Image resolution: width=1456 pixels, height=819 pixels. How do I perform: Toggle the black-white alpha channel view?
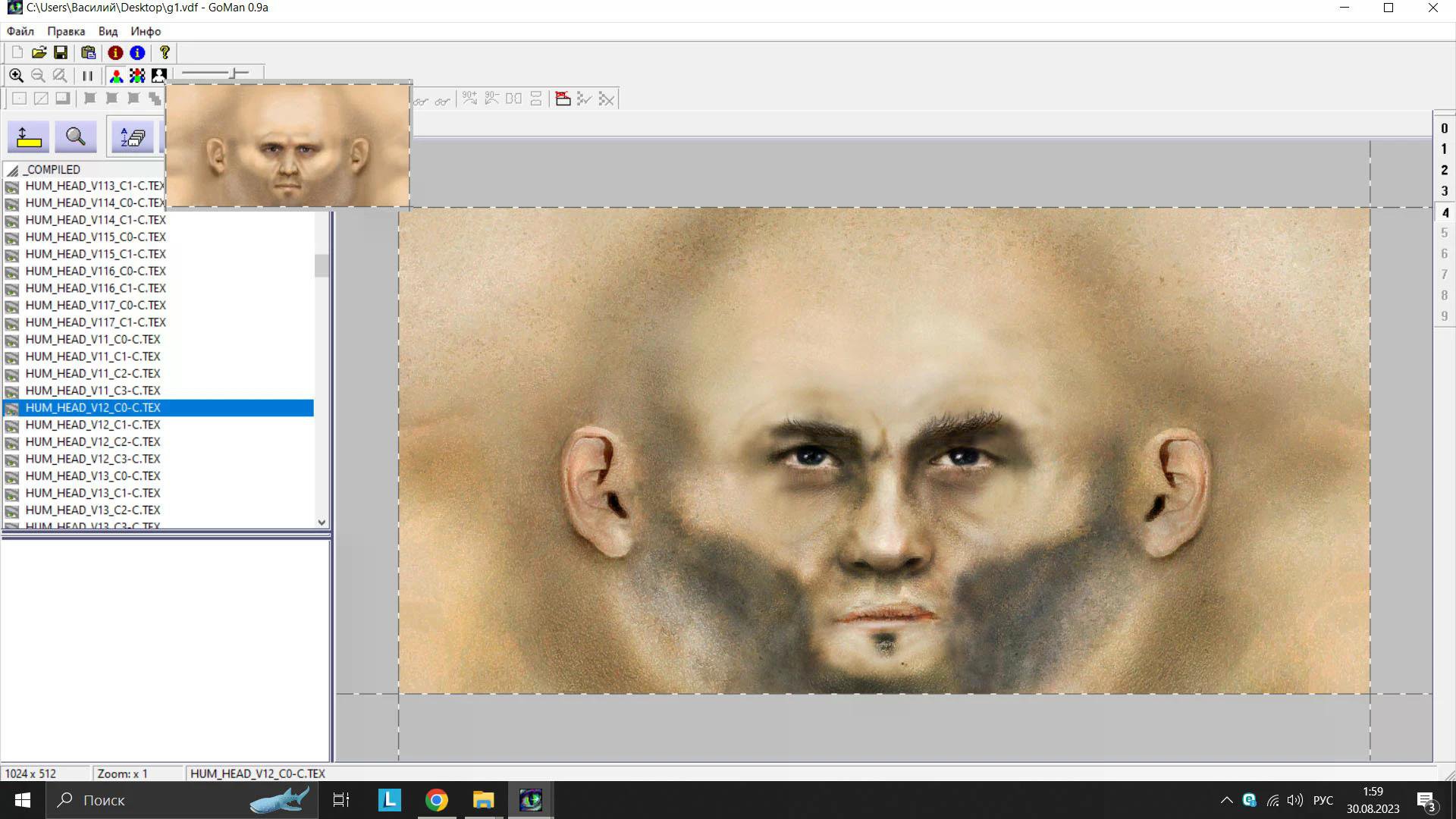(158, 76)
